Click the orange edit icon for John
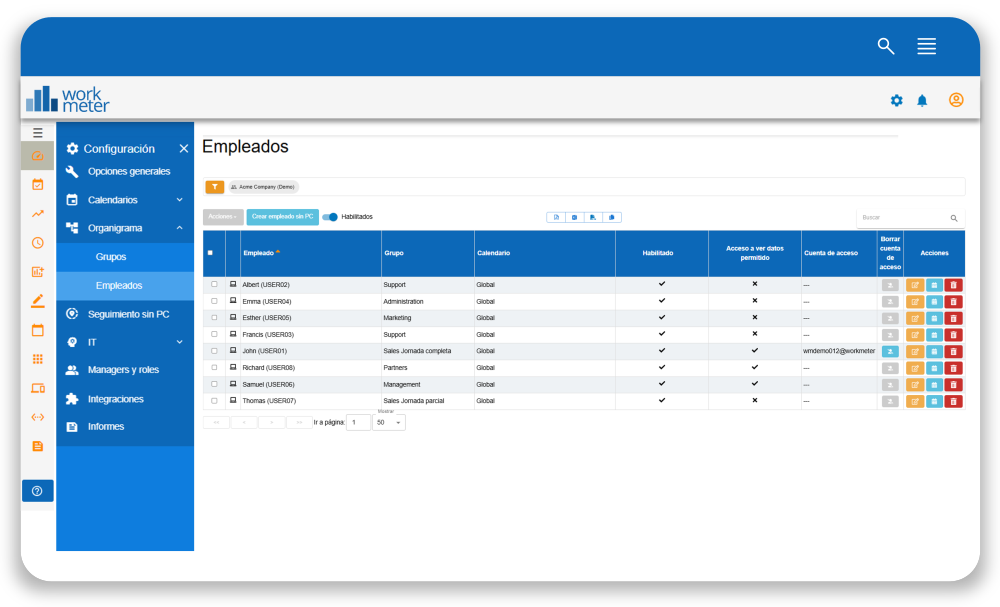The height and width of the screenshot is (607, 1000). point(915,351)
